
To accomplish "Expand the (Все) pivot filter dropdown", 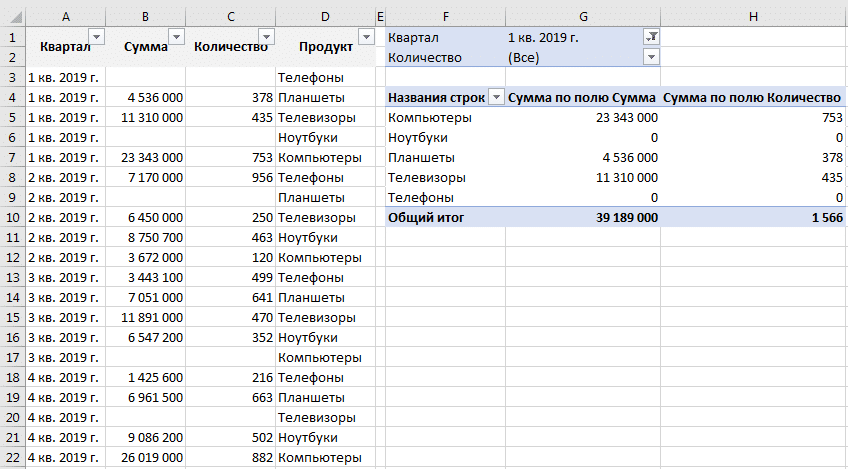I will click(x=651, y=57).
